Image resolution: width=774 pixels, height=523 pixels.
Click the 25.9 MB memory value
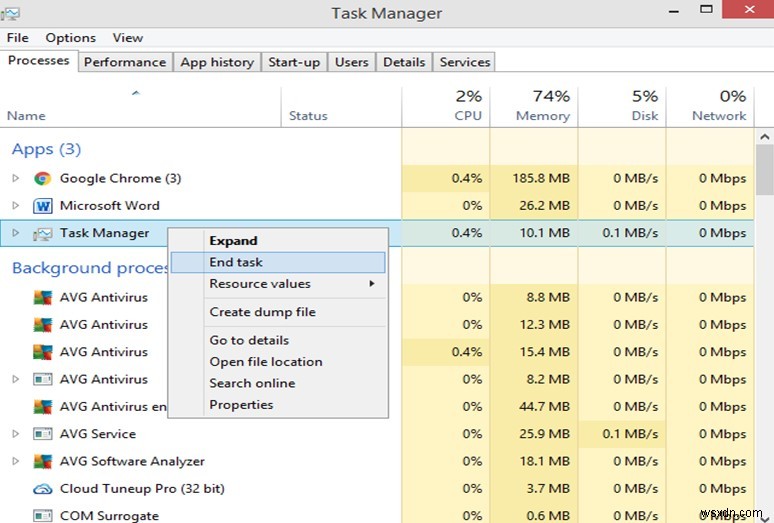pos(544,434)
